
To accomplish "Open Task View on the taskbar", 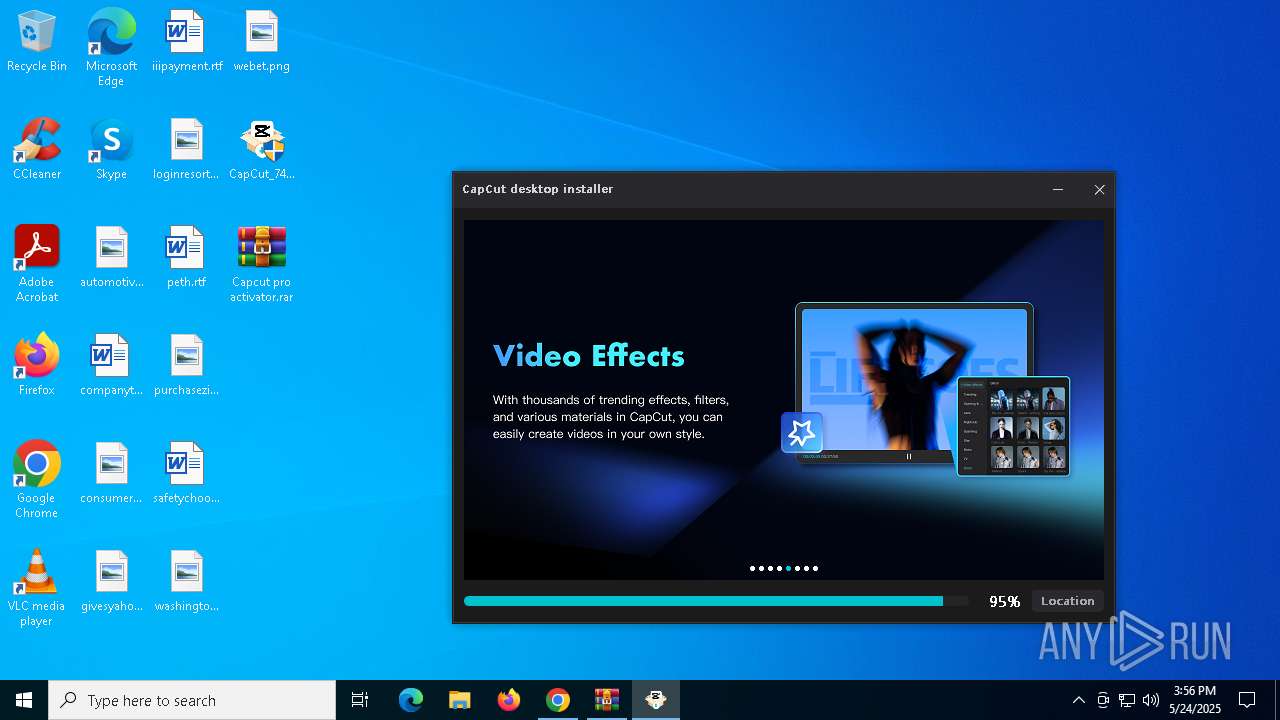I will pyautogui.click(x=360, y=700).
